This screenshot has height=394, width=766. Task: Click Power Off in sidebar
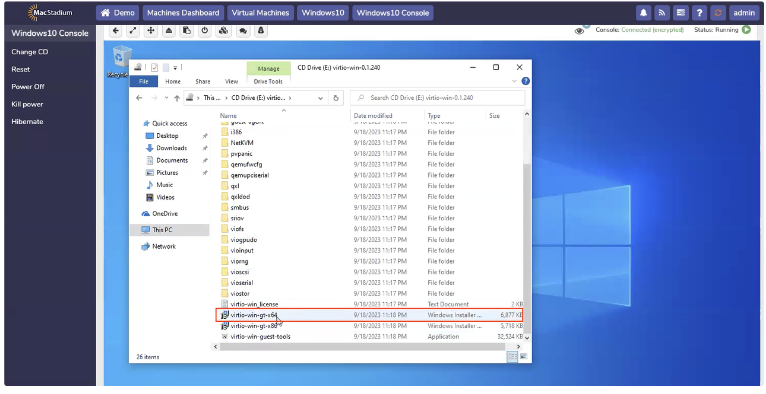[x=28, y=86]
